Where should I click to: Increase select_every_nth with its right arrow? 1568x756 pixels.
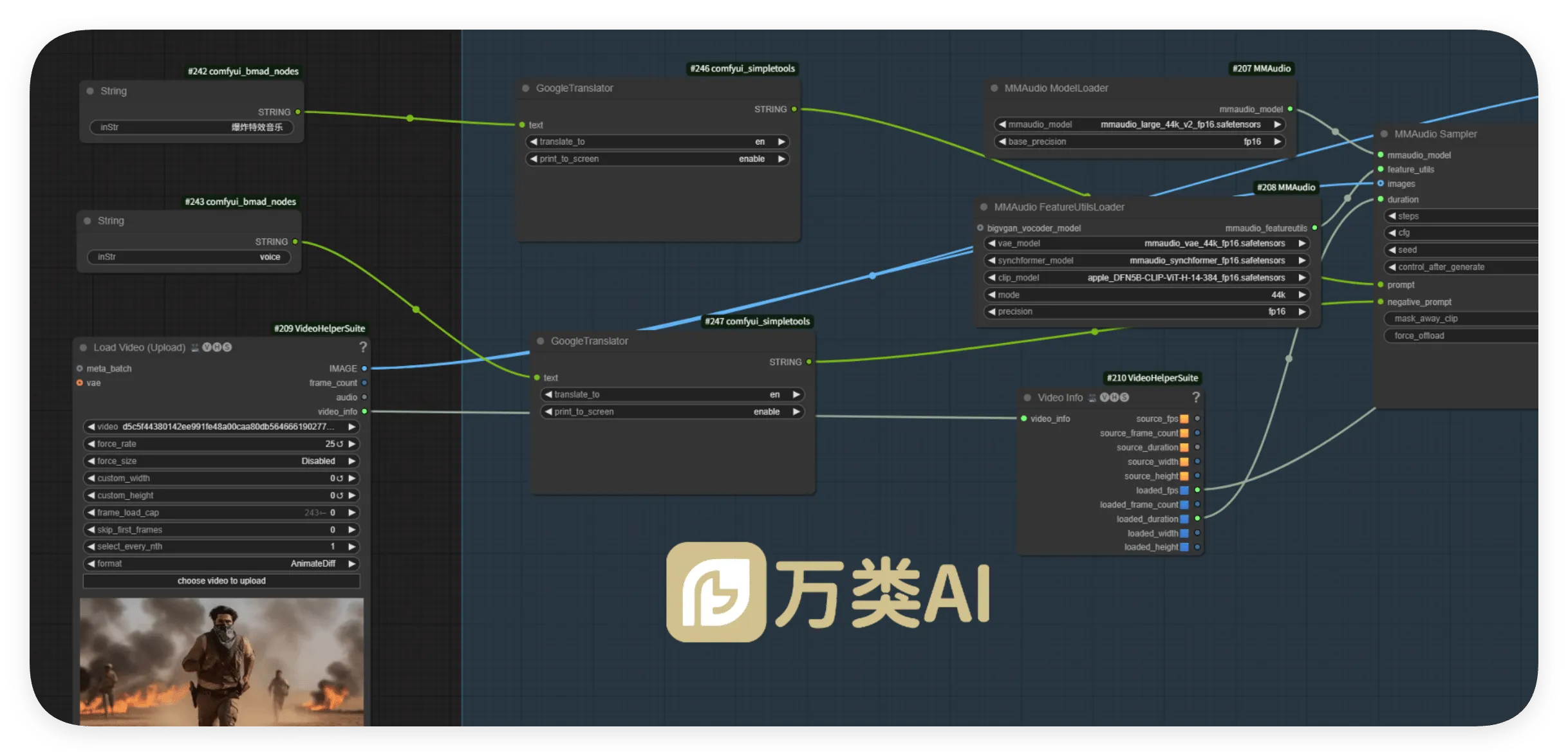[352, 547]
